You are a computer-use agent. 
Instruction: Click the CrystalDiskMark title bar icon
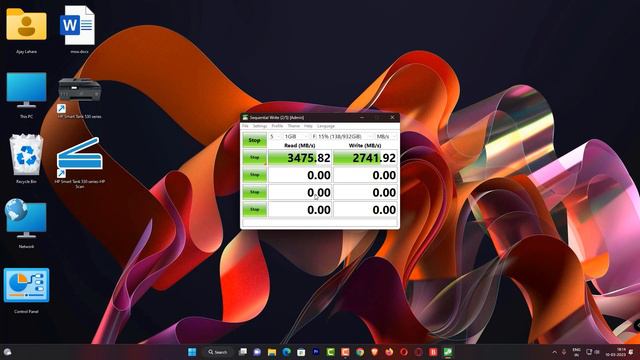(245, 118)
